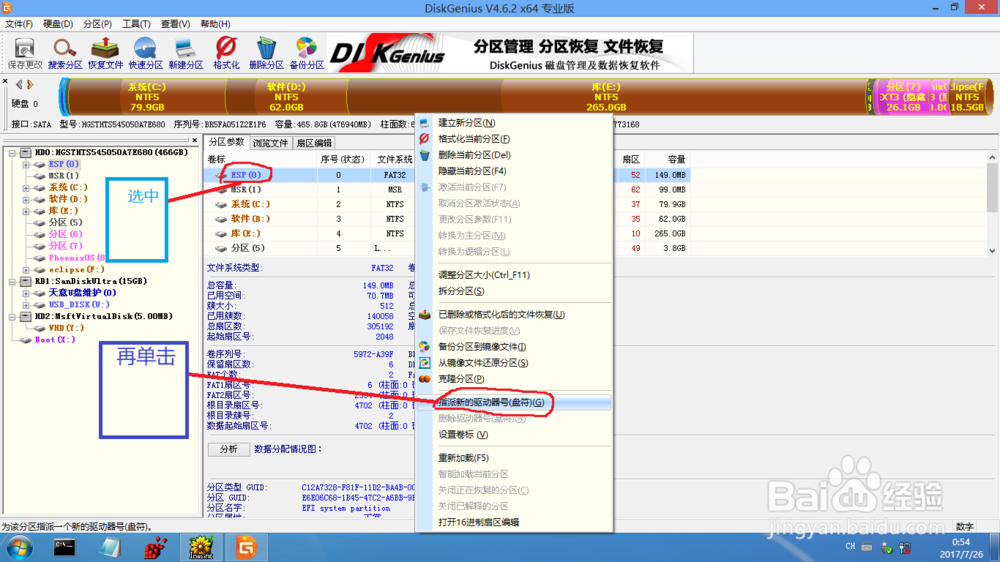Expand the 天意U盘维护(0) tree node
Screen dimensions: 1000x562
pyautogui.click(x=26, y=293)
